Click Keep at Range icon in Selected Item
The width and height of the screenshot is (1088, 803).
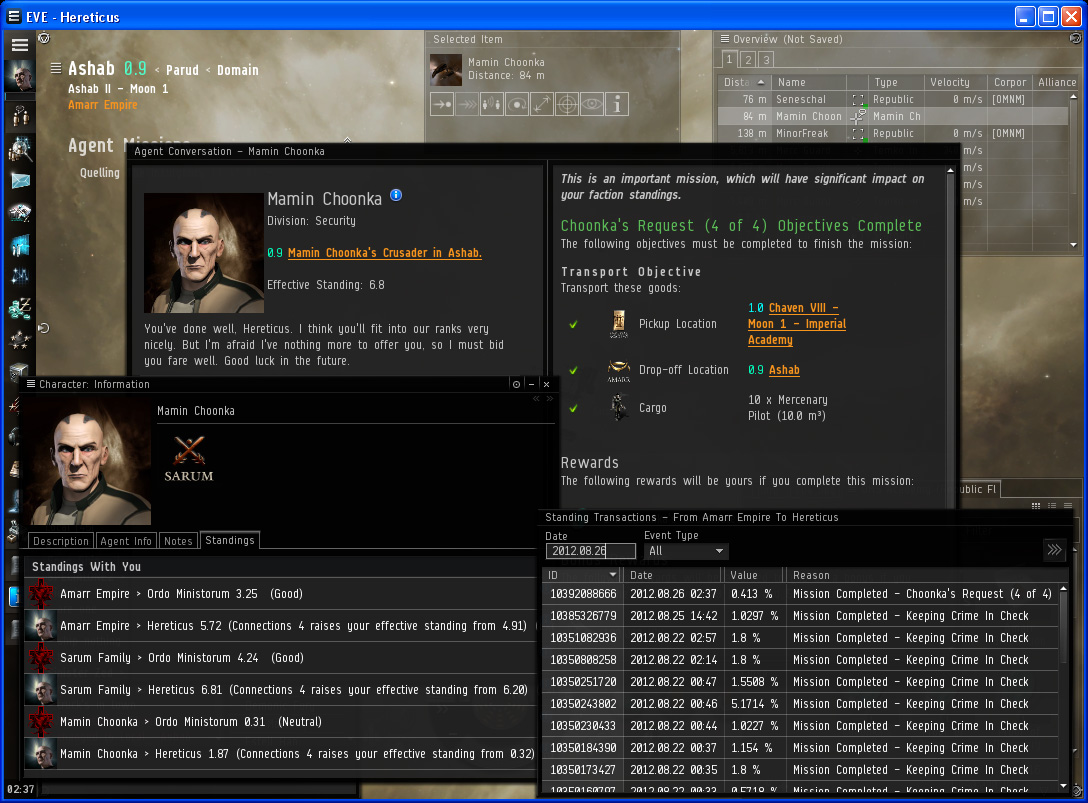click(x=542, y=104)
